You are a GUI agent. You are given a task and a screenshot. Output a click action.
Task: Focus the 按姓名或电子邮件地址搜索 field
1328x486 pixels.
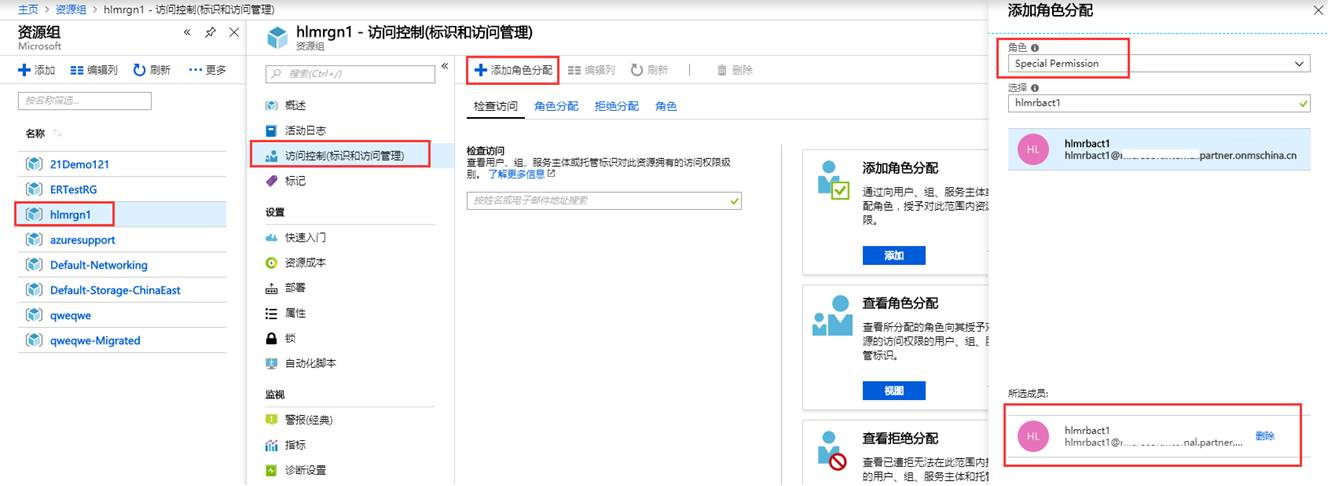(x=605, y=201)
